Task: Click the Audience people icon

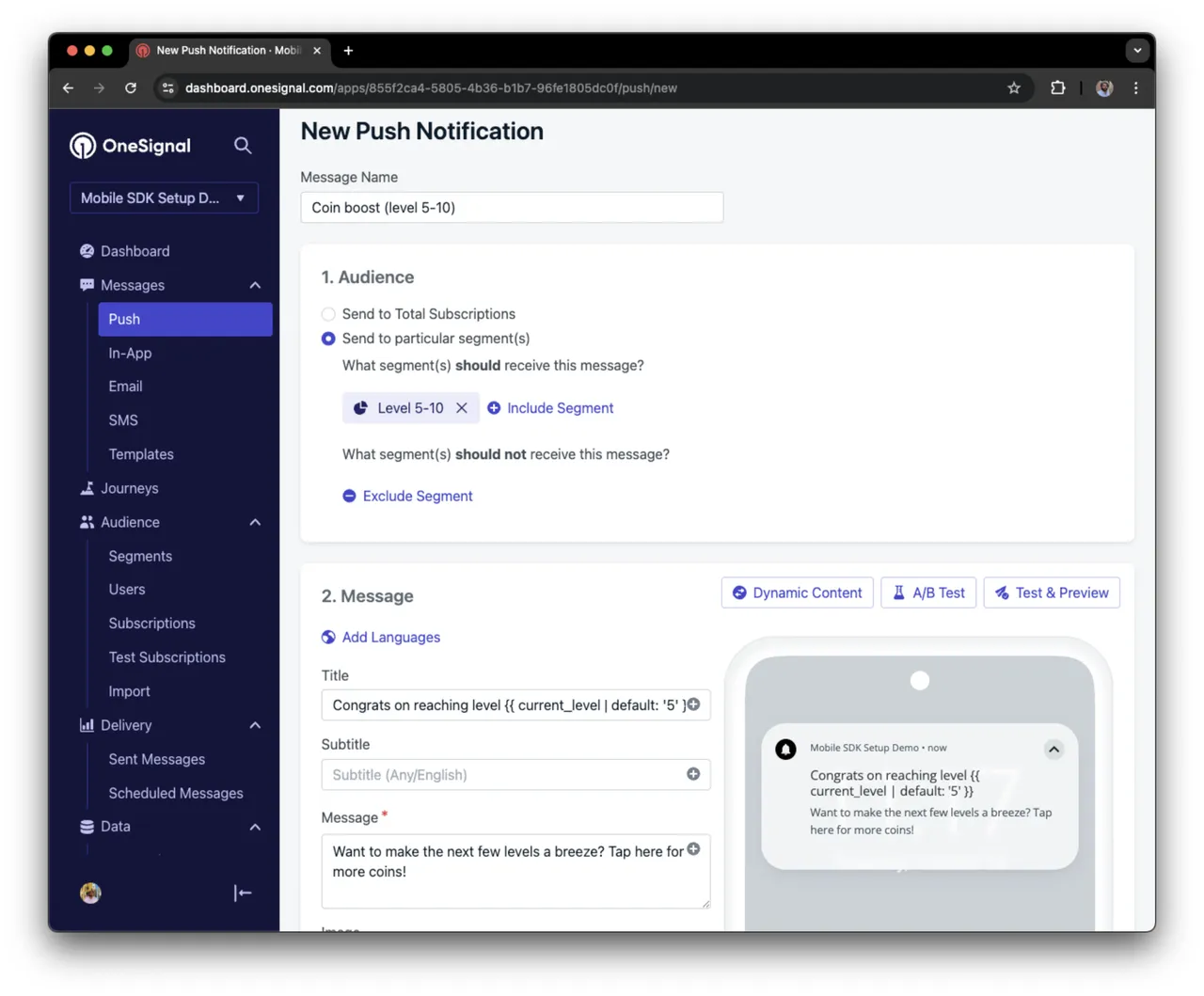Action: point(87,522)
